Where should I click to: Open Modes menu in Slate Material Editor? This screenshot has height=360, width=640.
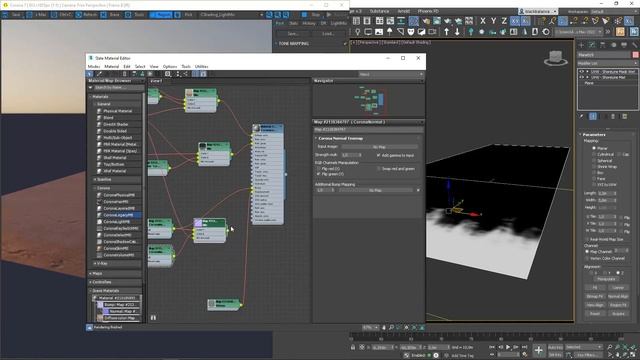coord(94,67)
